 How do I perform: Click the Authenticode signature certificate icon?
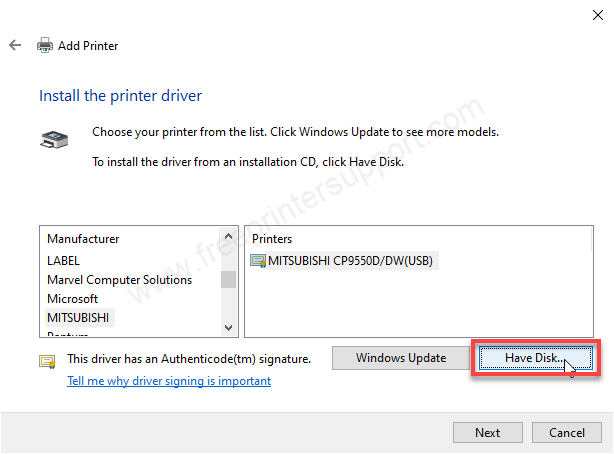(x=47, y=360)
